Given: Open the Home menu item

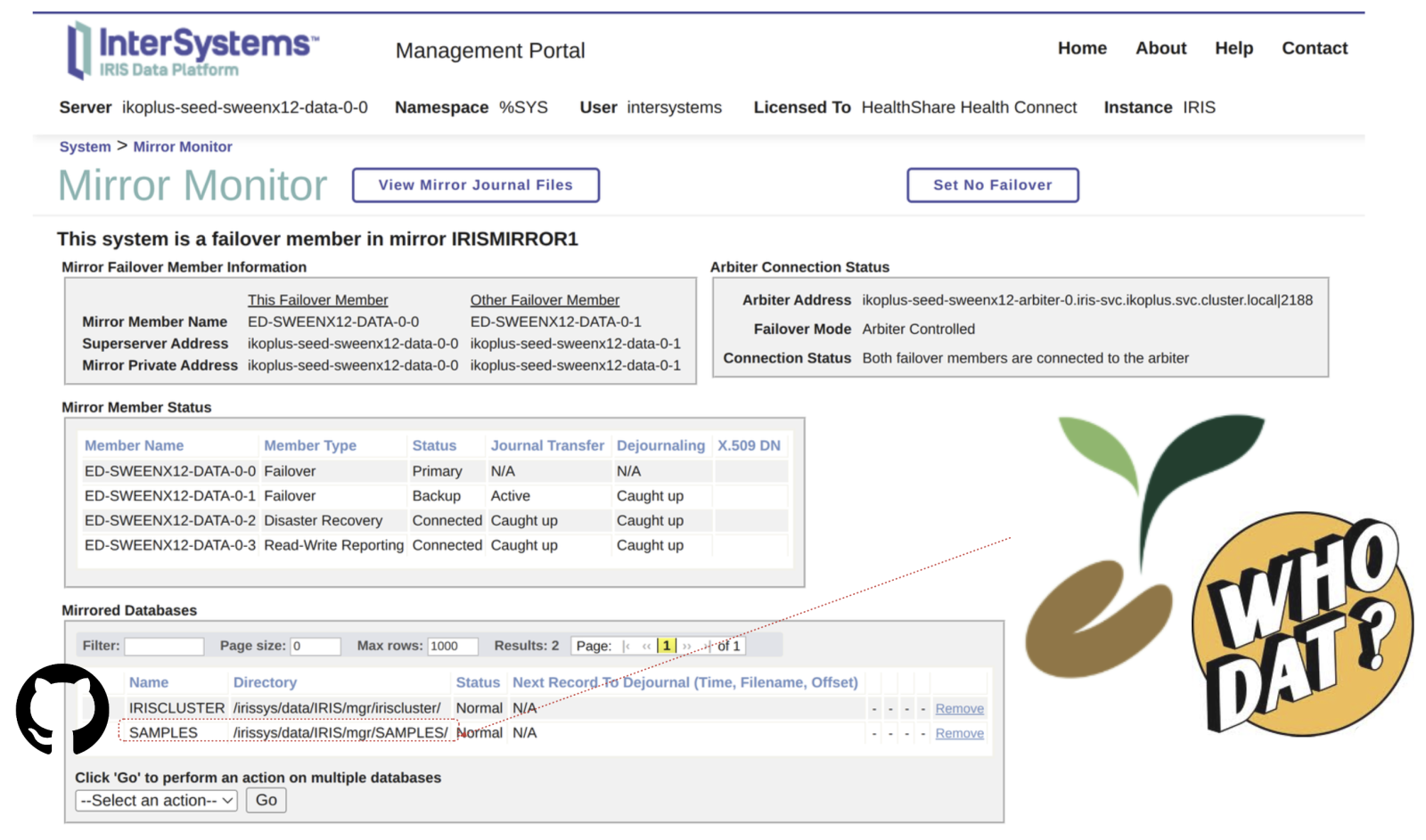Looking at the screenshot, I should [x=1082, y=48].
